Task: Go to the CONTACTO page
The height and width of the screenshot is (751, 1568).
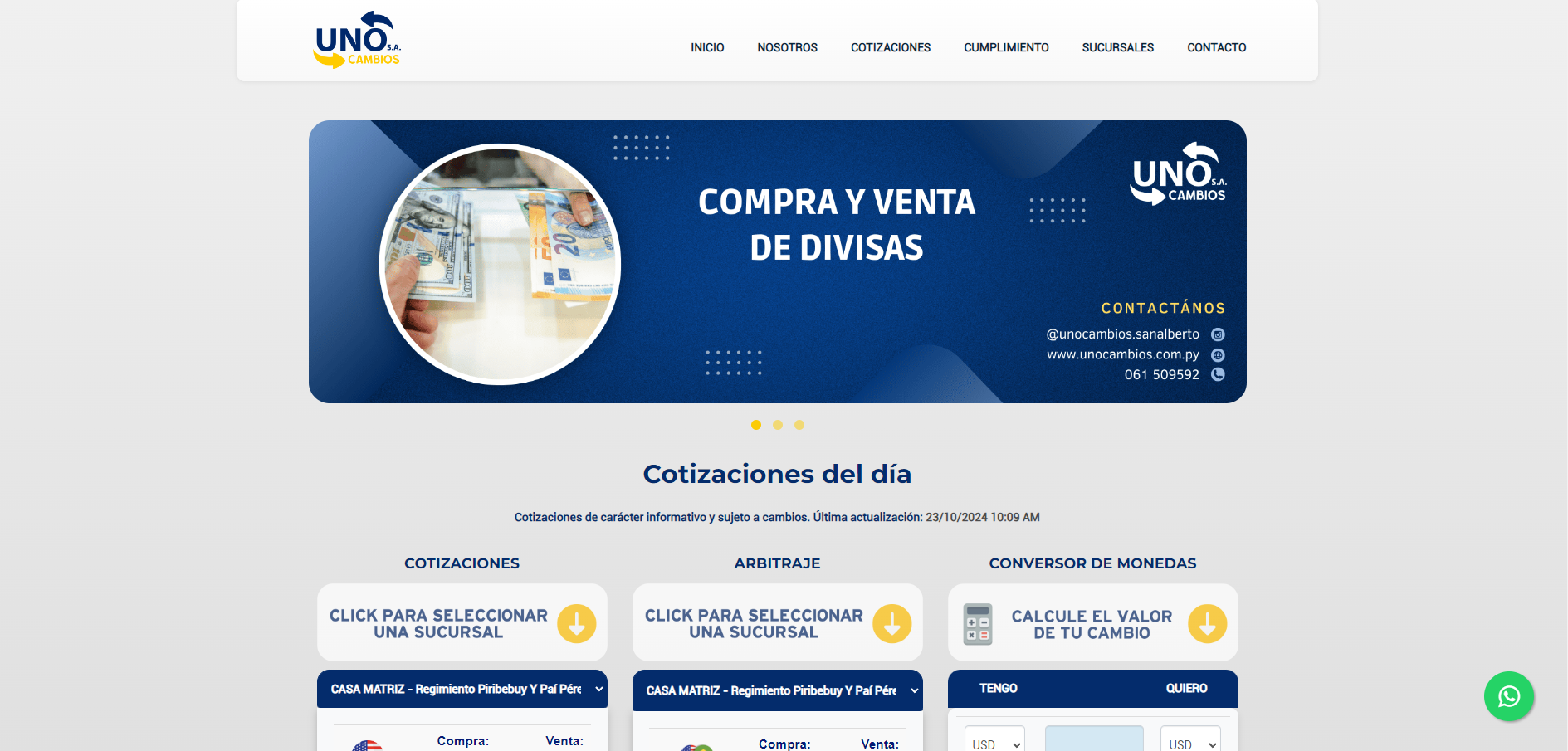Action: pos(1216,47)
